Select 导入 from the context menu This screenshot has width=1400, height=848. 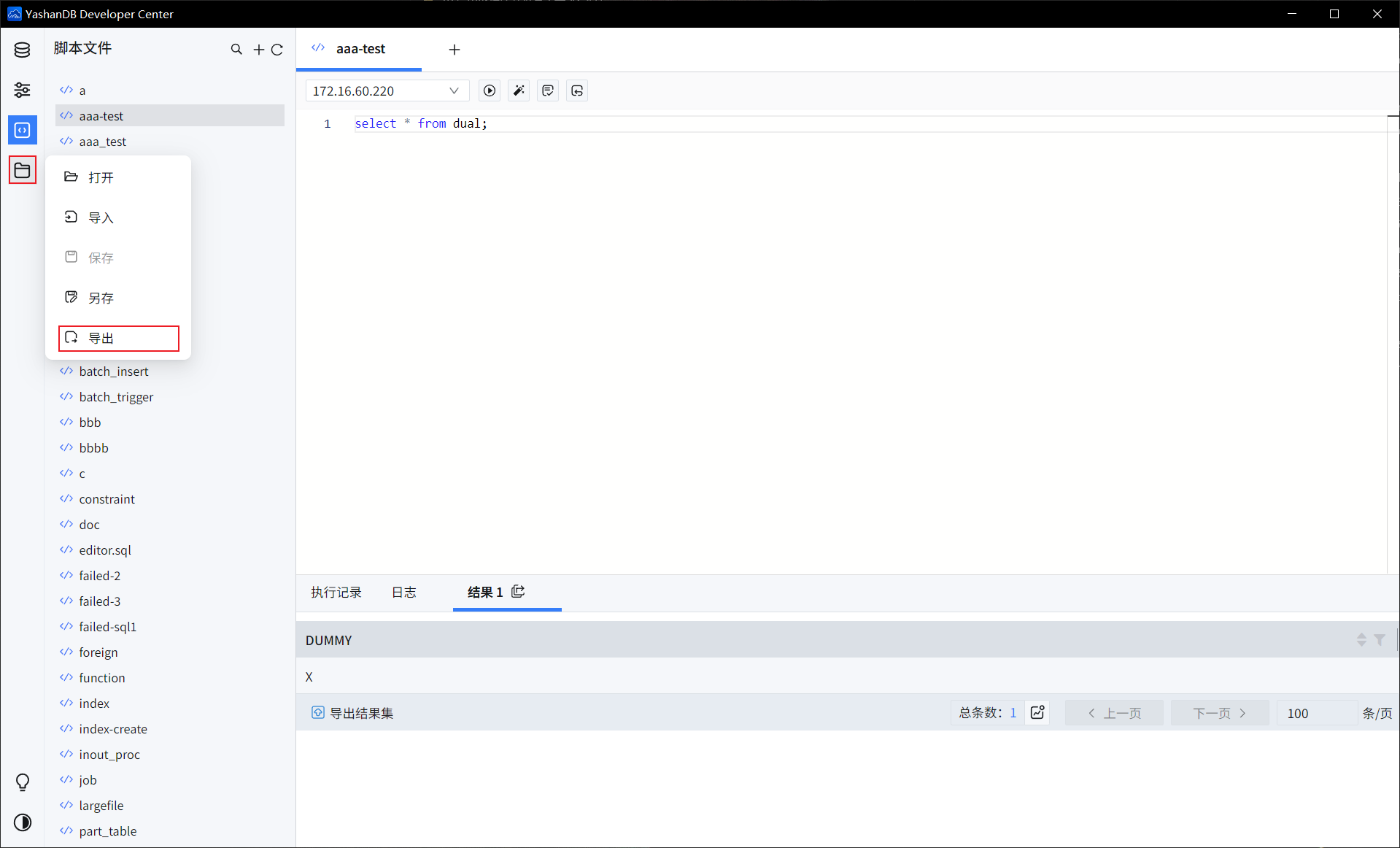point(101,217)
